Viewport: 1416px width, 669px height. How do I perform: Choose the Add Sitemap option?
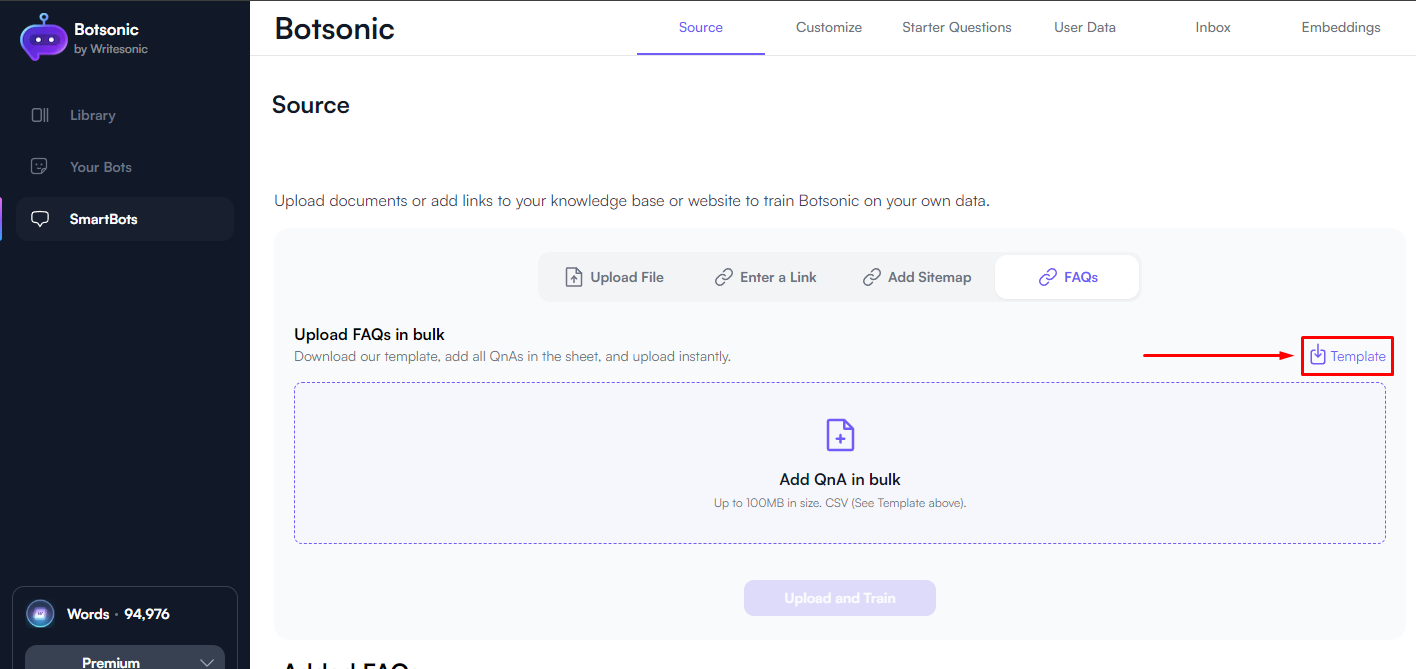(x=917, y=277)
